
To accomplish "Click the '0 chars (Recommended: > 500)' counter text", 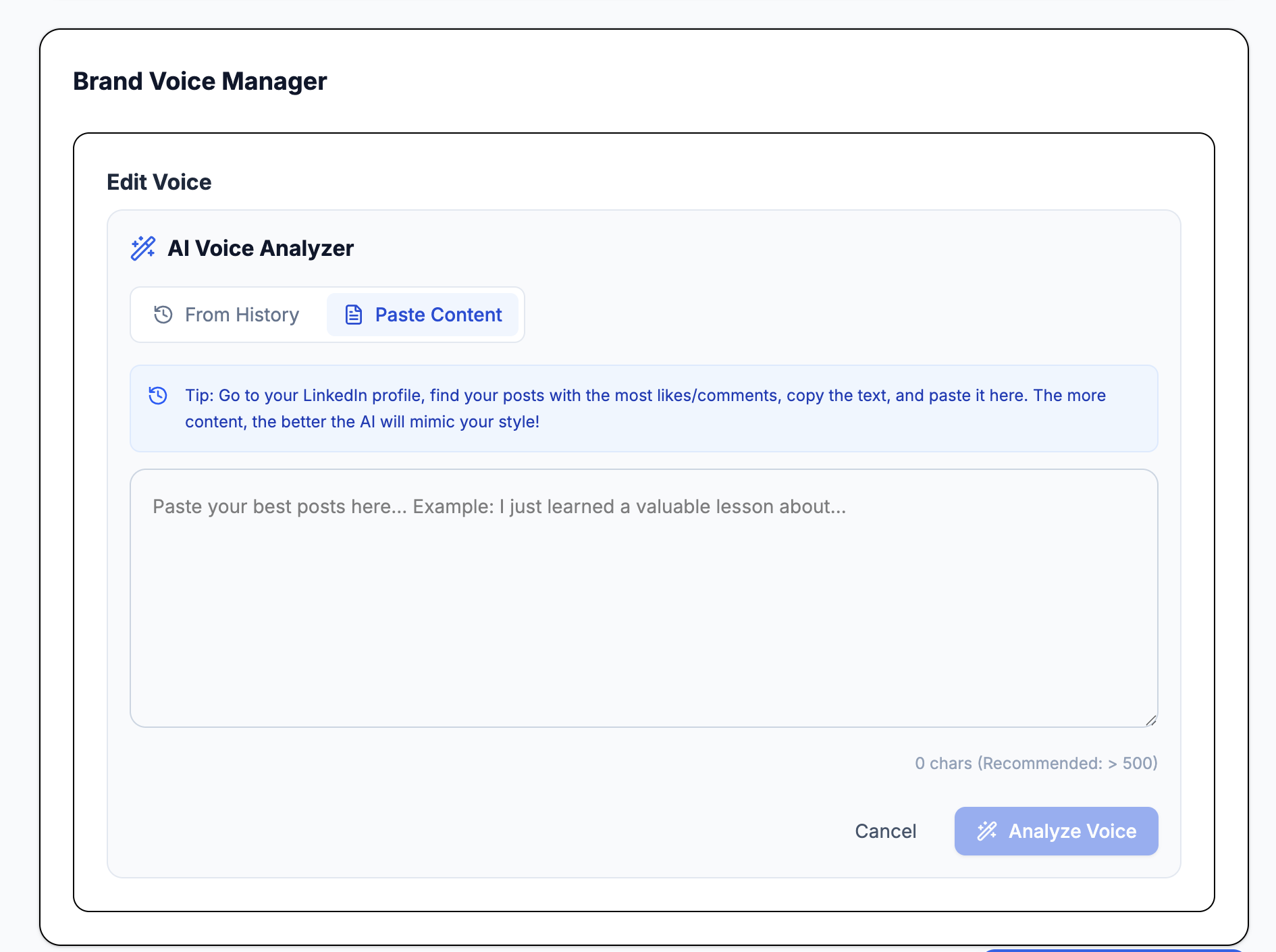I will [1036, 763].
